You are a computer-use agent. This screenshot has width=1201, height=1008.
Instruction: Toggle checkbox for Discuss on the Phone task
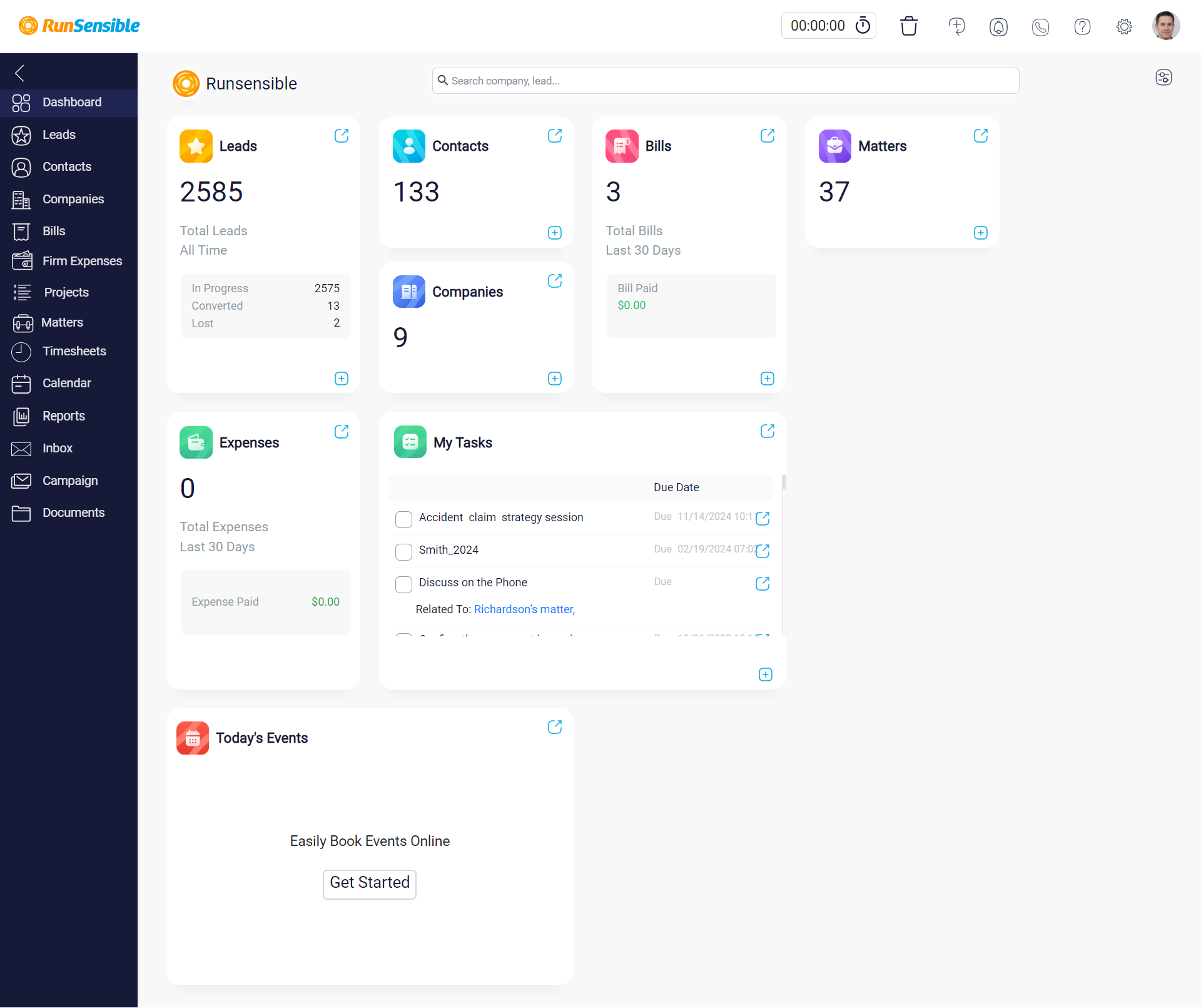tap(404, 582)
